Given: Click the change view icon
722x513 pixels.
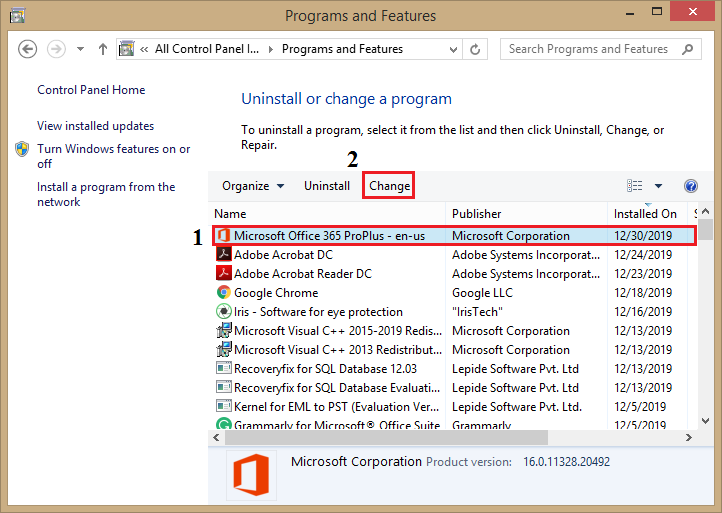Looking at the screenshot, I should point(635,186).
